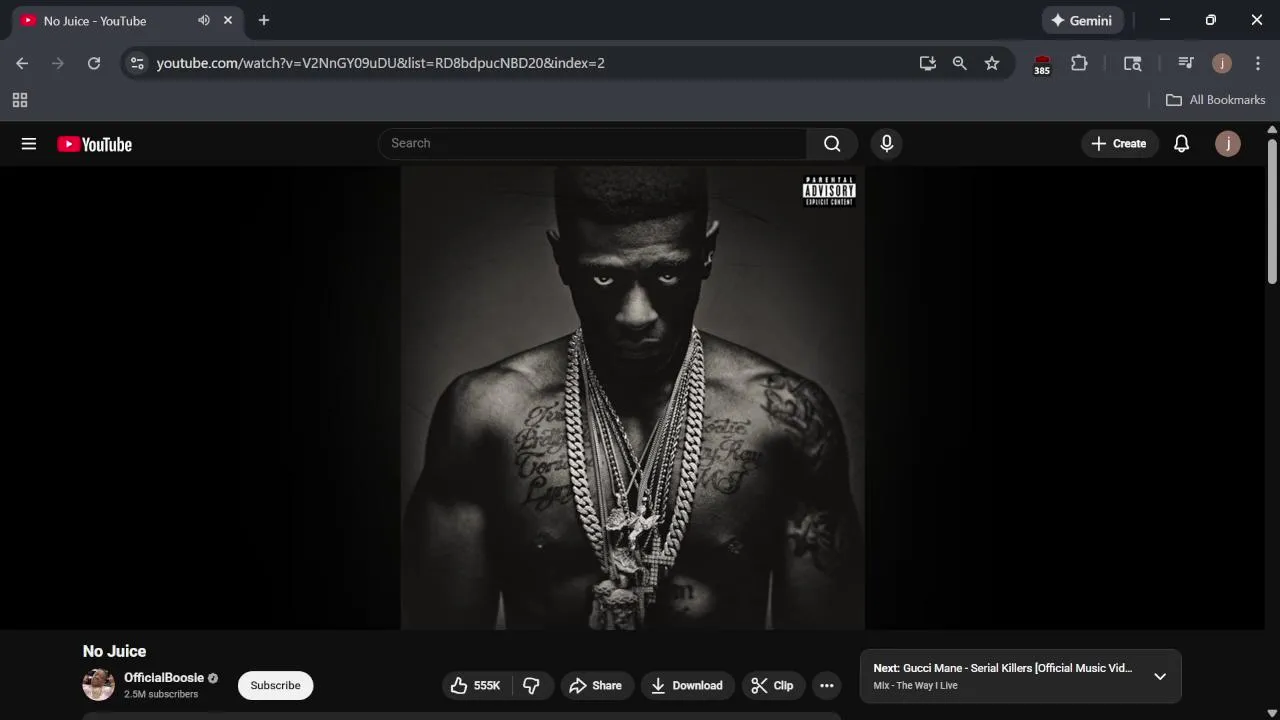The width and height of the screenshot is (1280, 720).
Task: Click the No Juice video title
Action: 114,651
